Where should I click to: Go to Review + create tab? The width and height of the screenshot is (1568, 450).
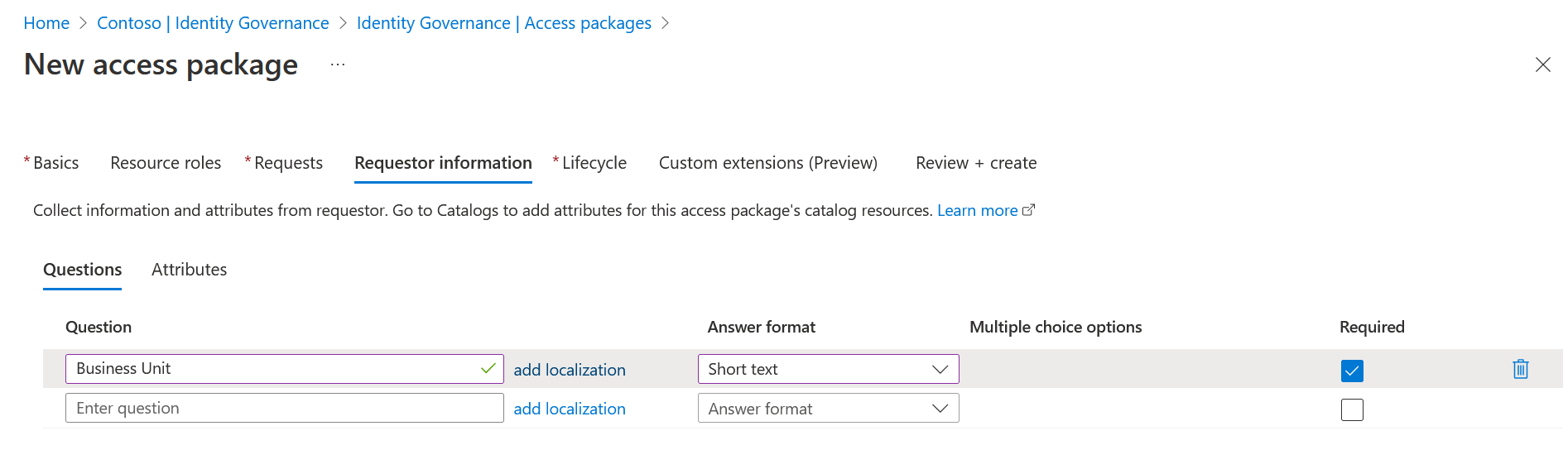tap(975, 163)
